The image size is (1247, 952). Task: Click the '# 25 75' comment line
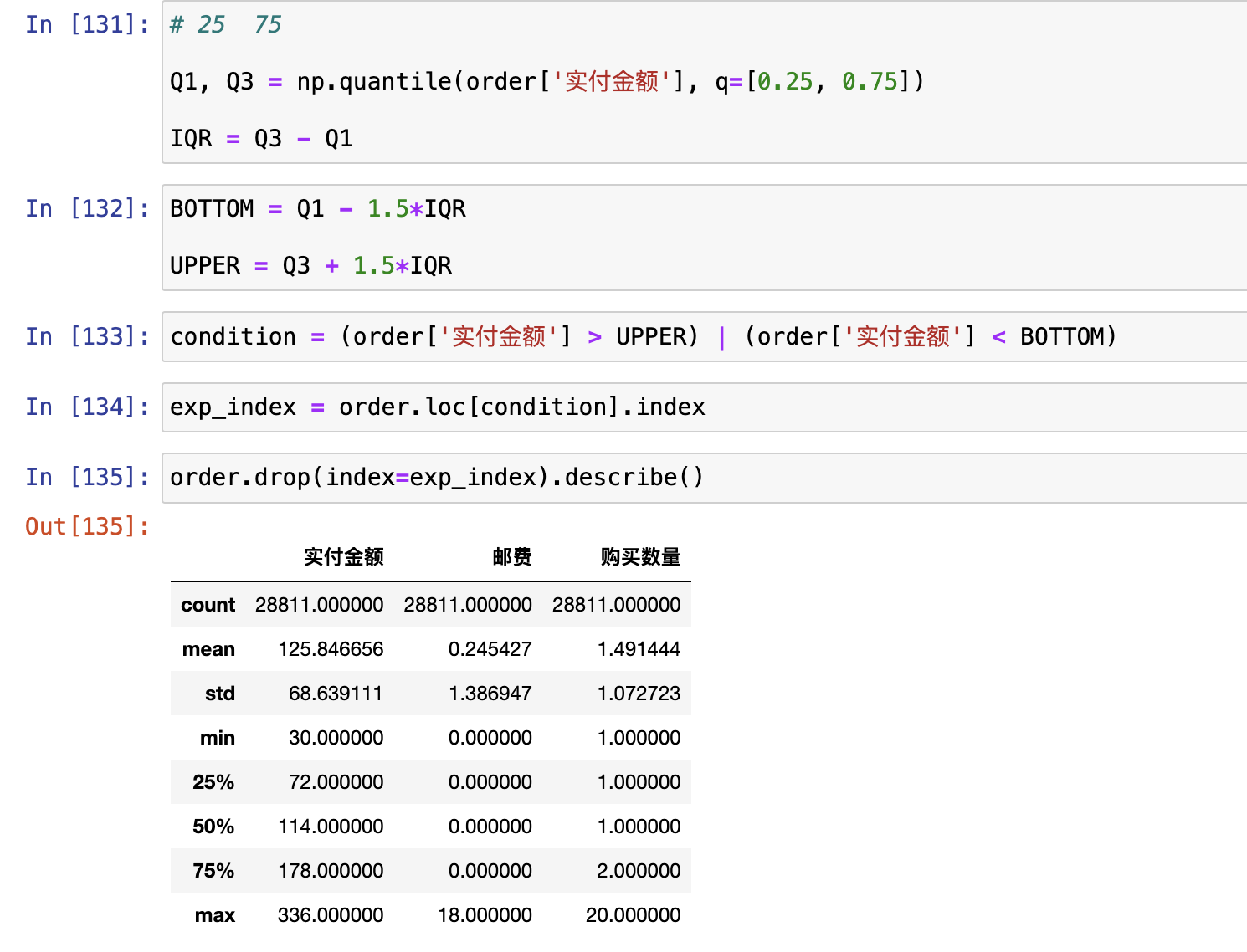(x=226, y=25)
